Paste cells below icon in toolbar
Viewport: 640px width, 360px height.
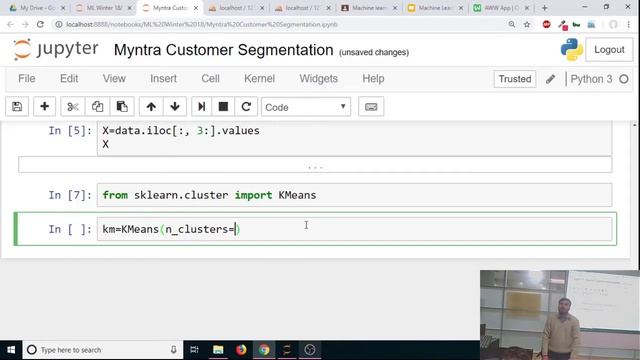coord(122,107)
